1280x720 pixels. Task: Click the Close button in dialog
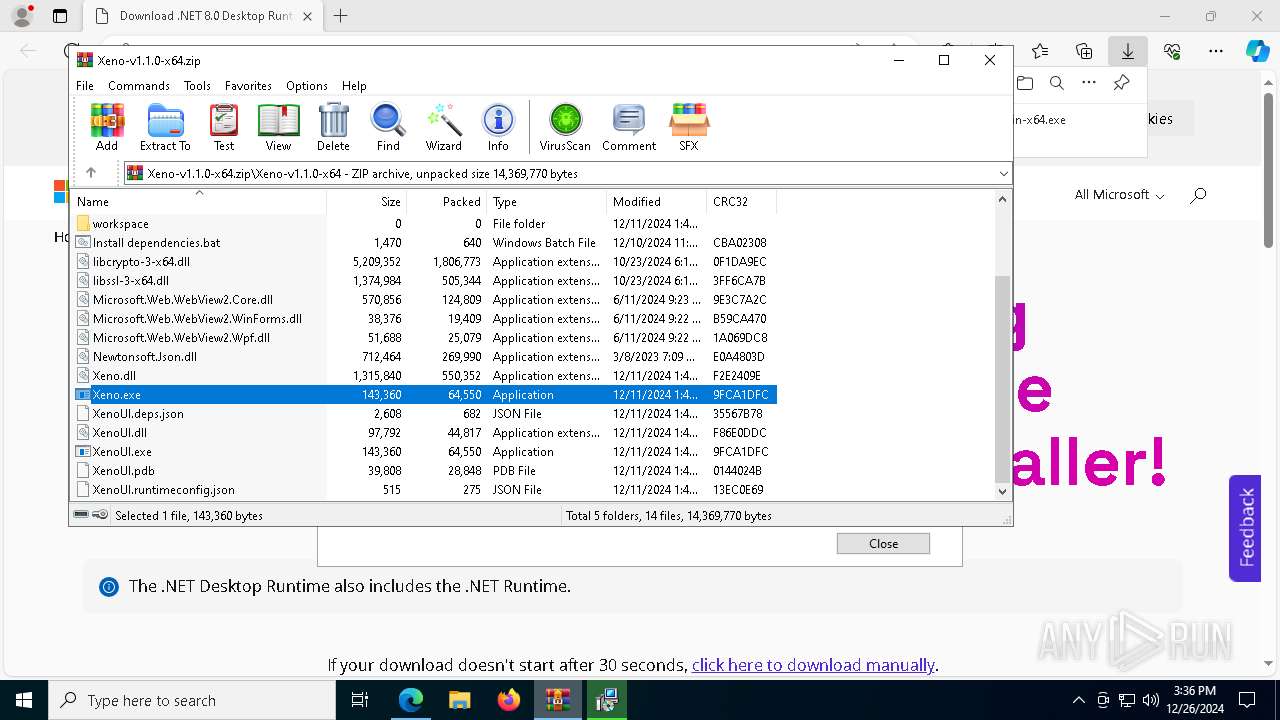(883, 544)
